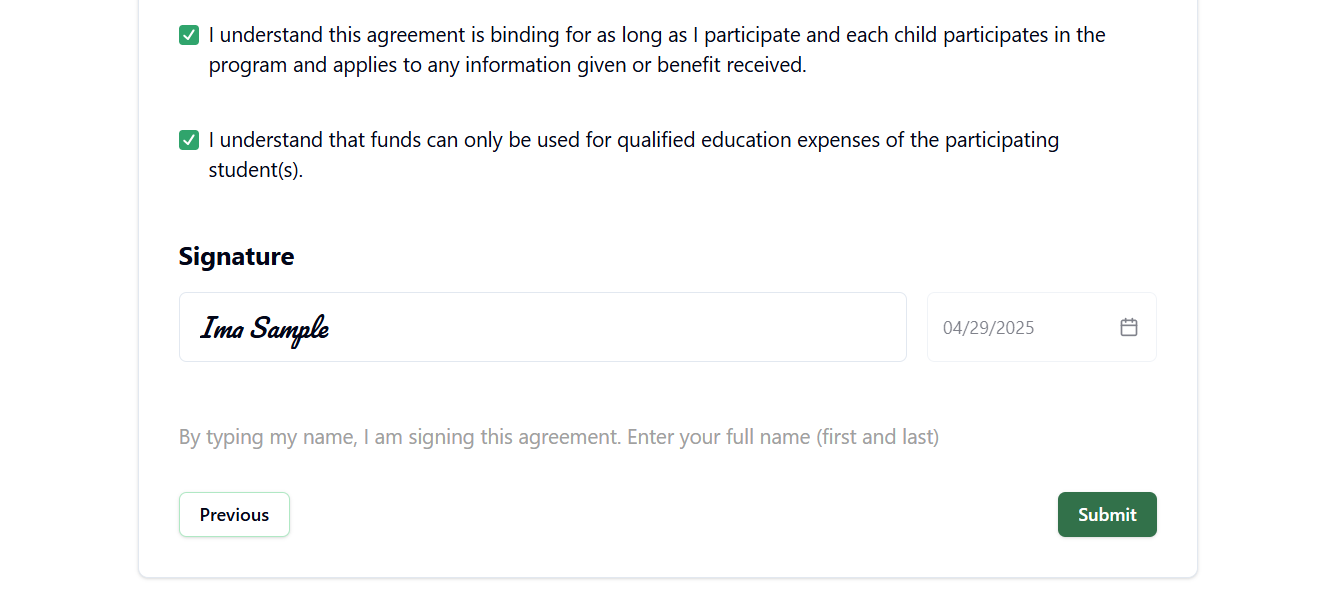The height and width of the screenshot is (591, 1329).
Task: Click 'program and applies' label line
Action: click(507, 65)
